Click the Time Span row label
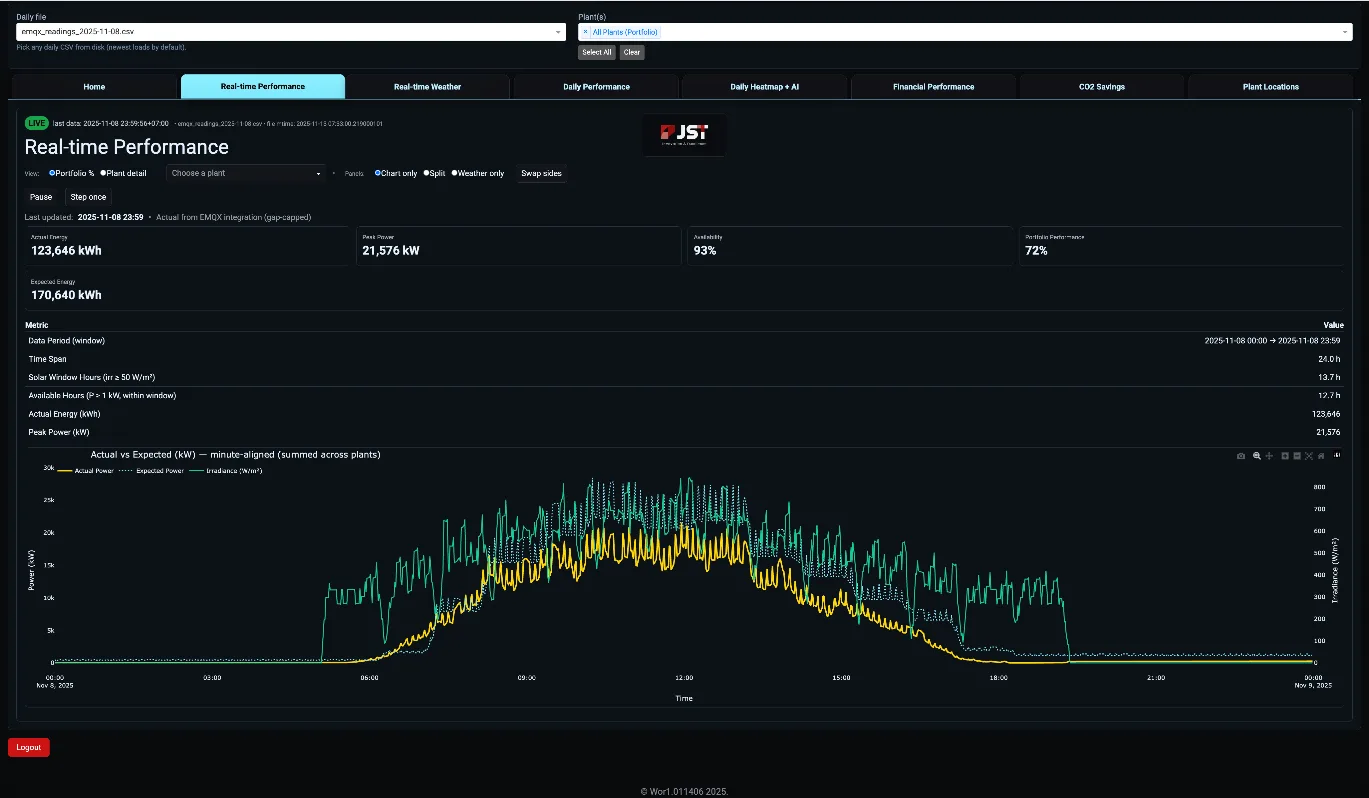Image resolution: width=1369 pixels, height=798 pixels. click(47, 359)
